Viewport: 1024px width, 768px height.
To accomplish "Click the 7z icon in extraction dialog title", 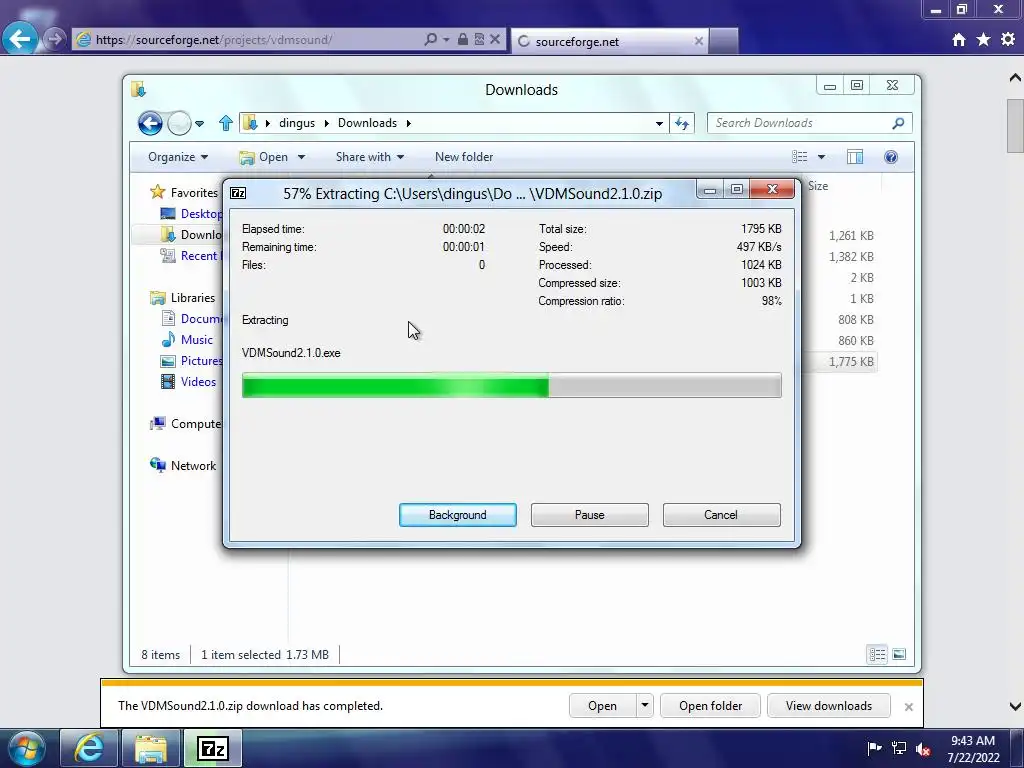I will (238, 193).
